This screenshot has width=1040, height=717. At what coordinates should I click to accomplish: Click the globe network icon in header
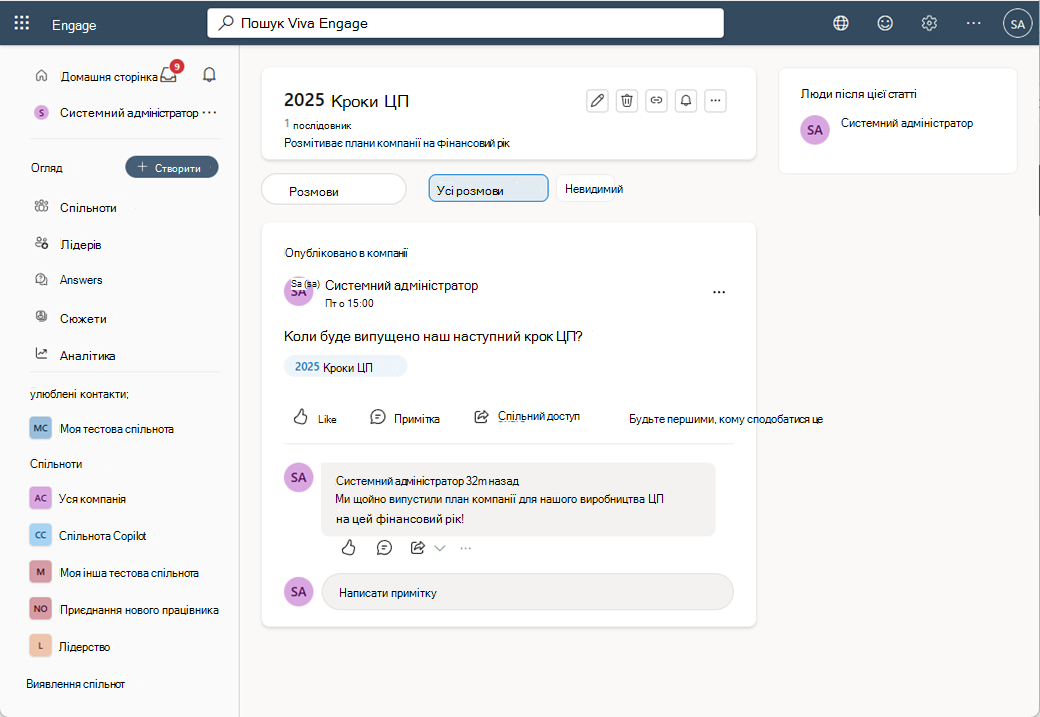coord(840,23)
